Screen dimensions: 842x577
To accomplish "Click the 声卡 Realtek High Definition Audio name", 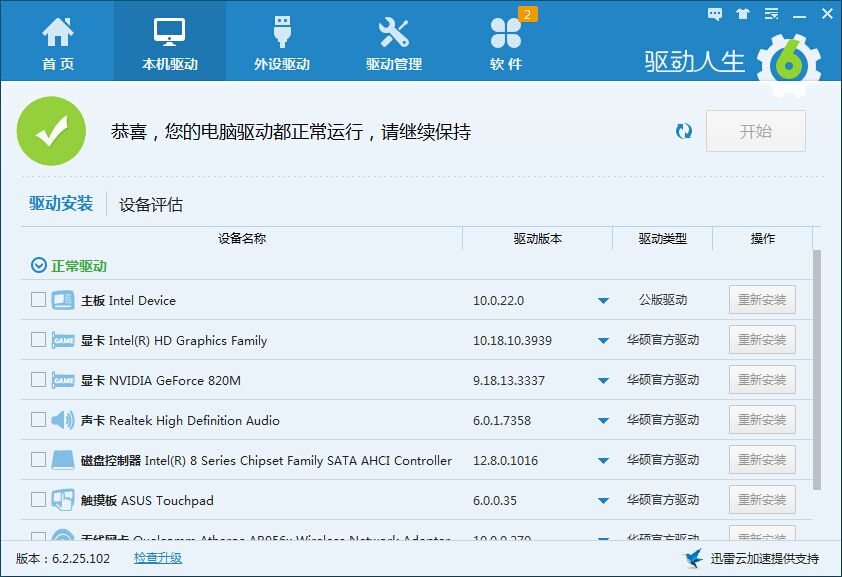I will point(180,420).
